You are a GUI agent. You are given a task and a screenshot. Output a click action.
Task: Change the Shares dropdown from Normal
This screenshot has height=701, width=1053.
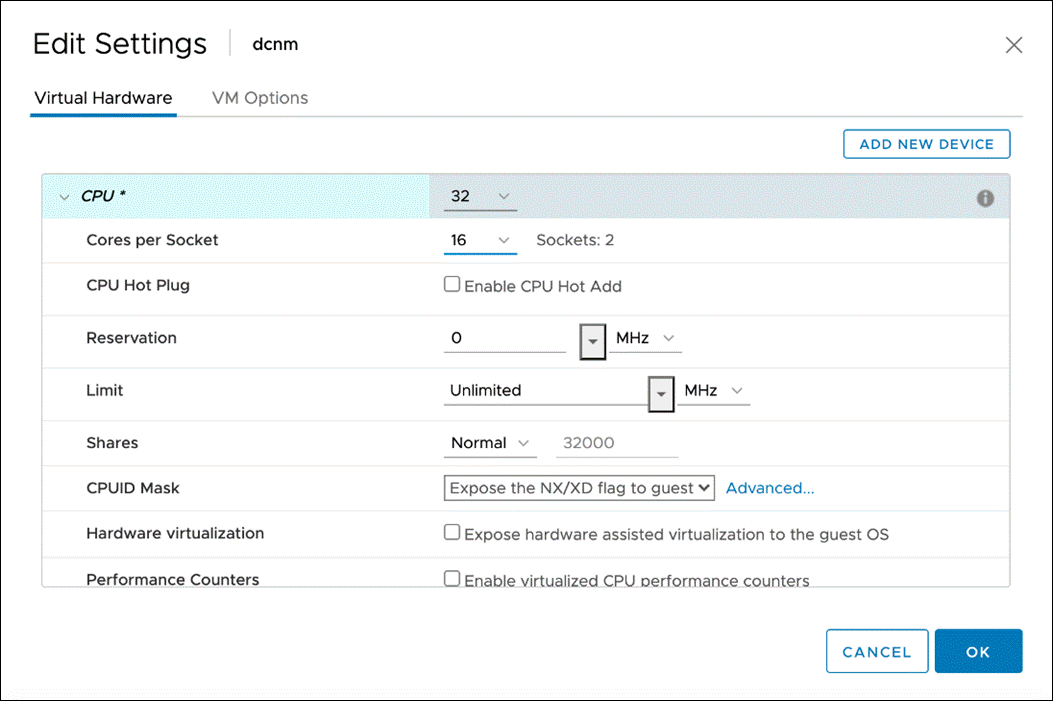(x=489, y=442)
